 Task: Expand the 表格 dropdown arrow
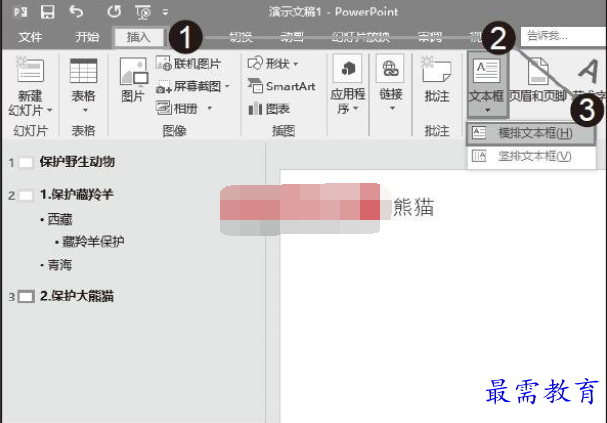[85, 111]
